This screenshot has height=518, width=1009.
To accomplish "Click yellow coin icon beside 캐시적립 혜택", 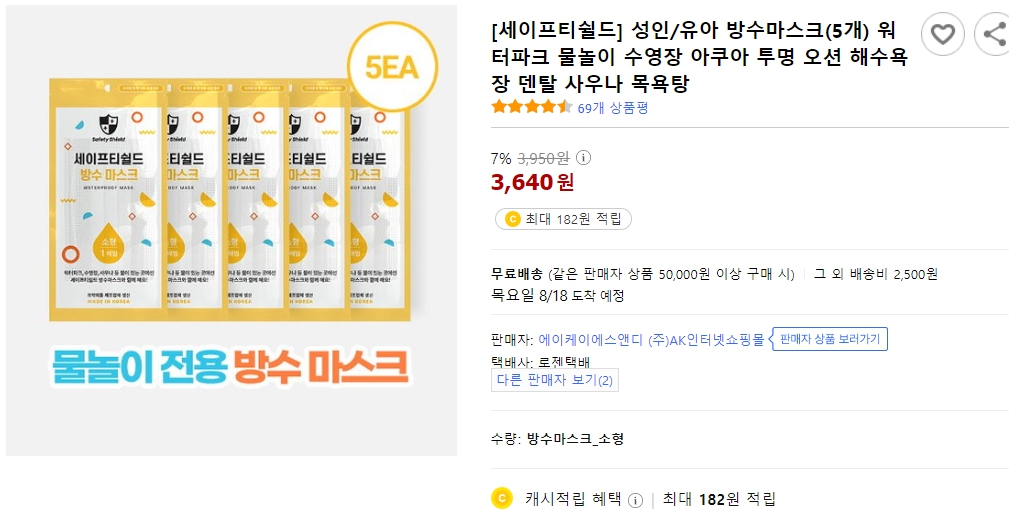I will 501,498.
